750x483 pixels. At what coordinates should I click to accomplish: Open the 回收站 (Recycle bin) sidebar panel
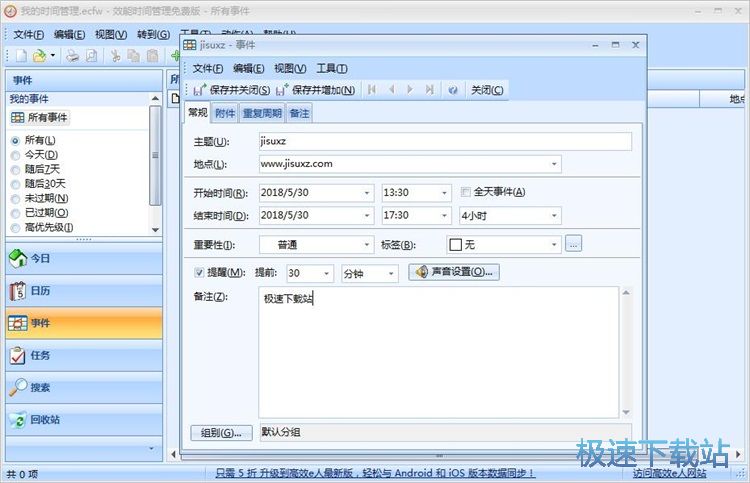tap(84, 420)
